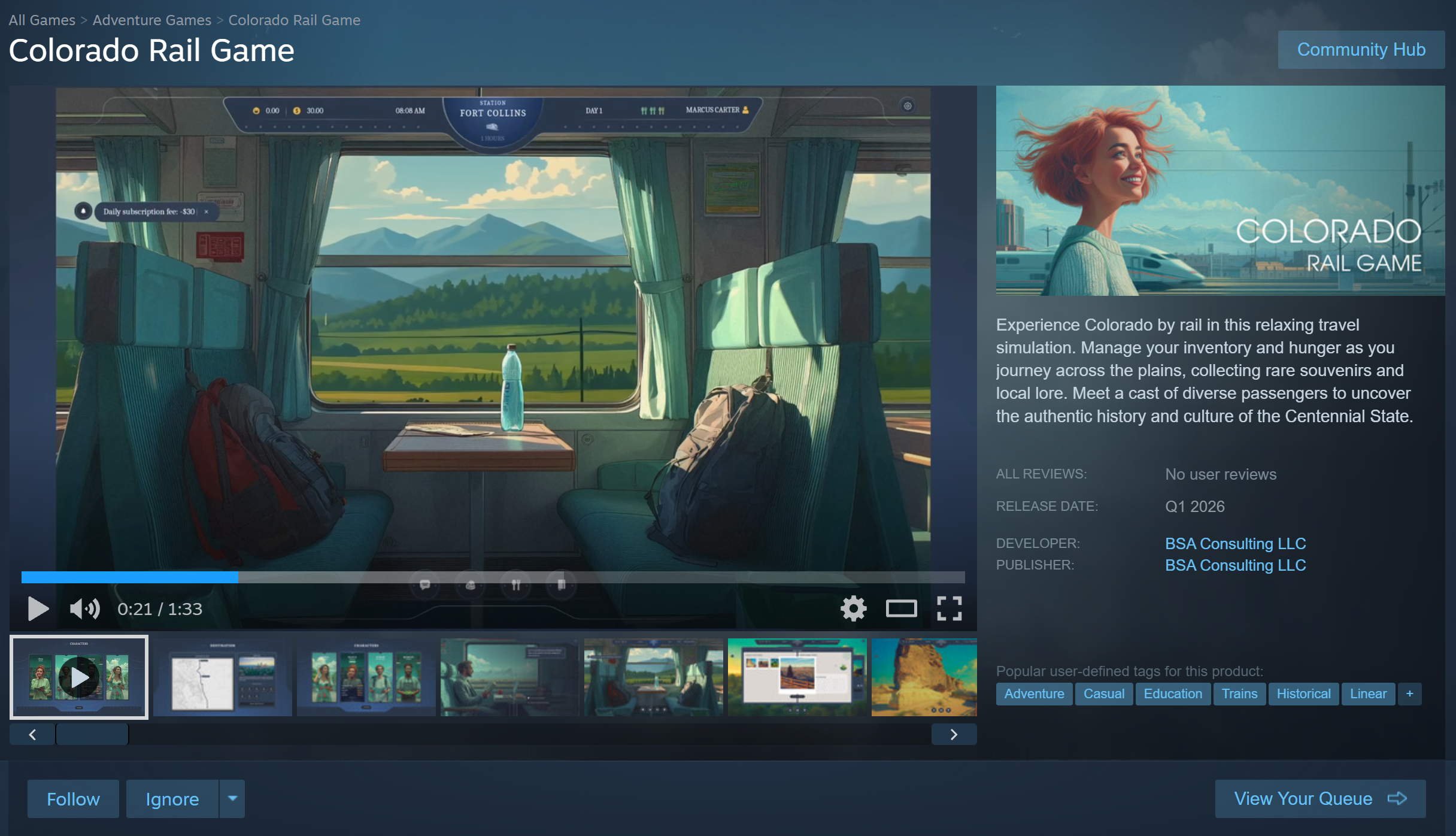
Task: Click the Adventure Games breadcrumb
Action: tap(151, 20)
